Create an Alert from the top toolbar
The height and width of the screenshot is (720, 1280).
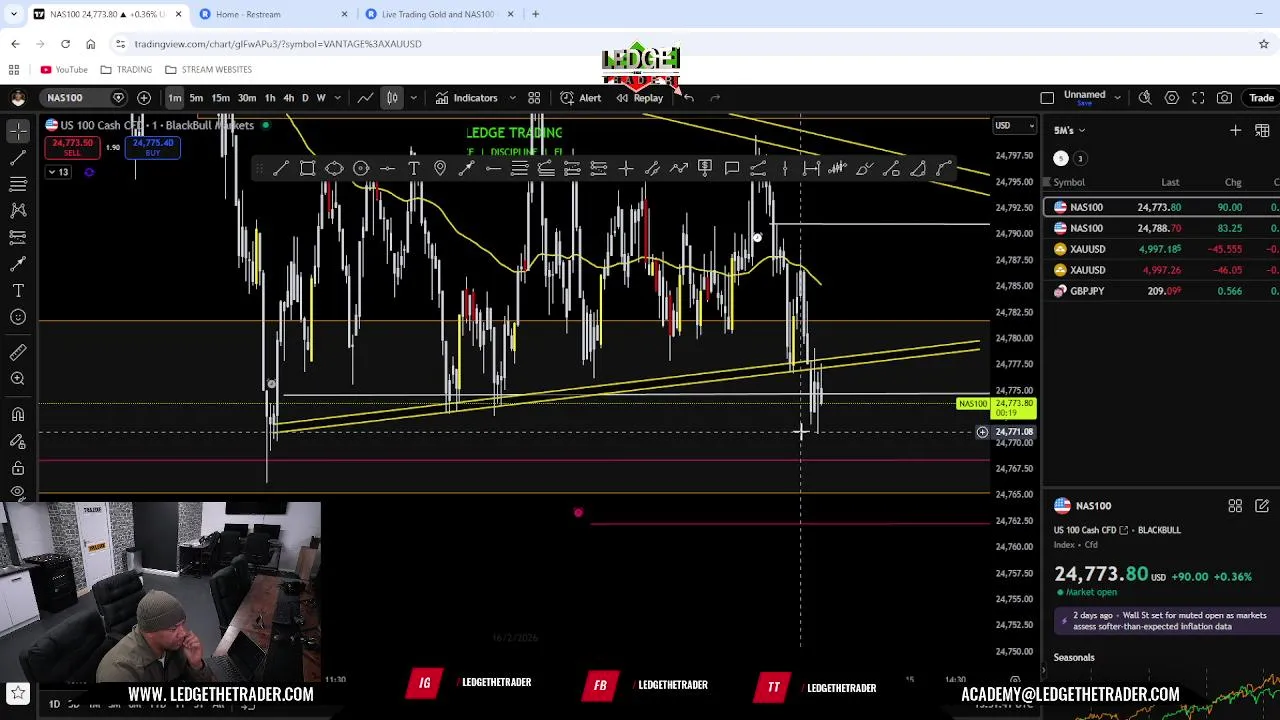pyautogui.click(x=580, y=98)
